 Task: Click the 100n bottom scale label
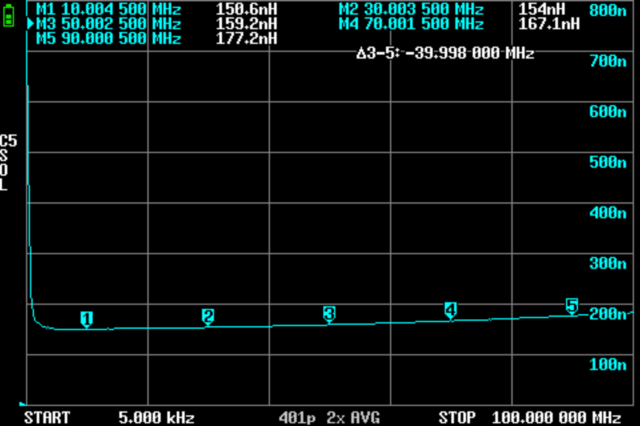(x=610, y=365)
